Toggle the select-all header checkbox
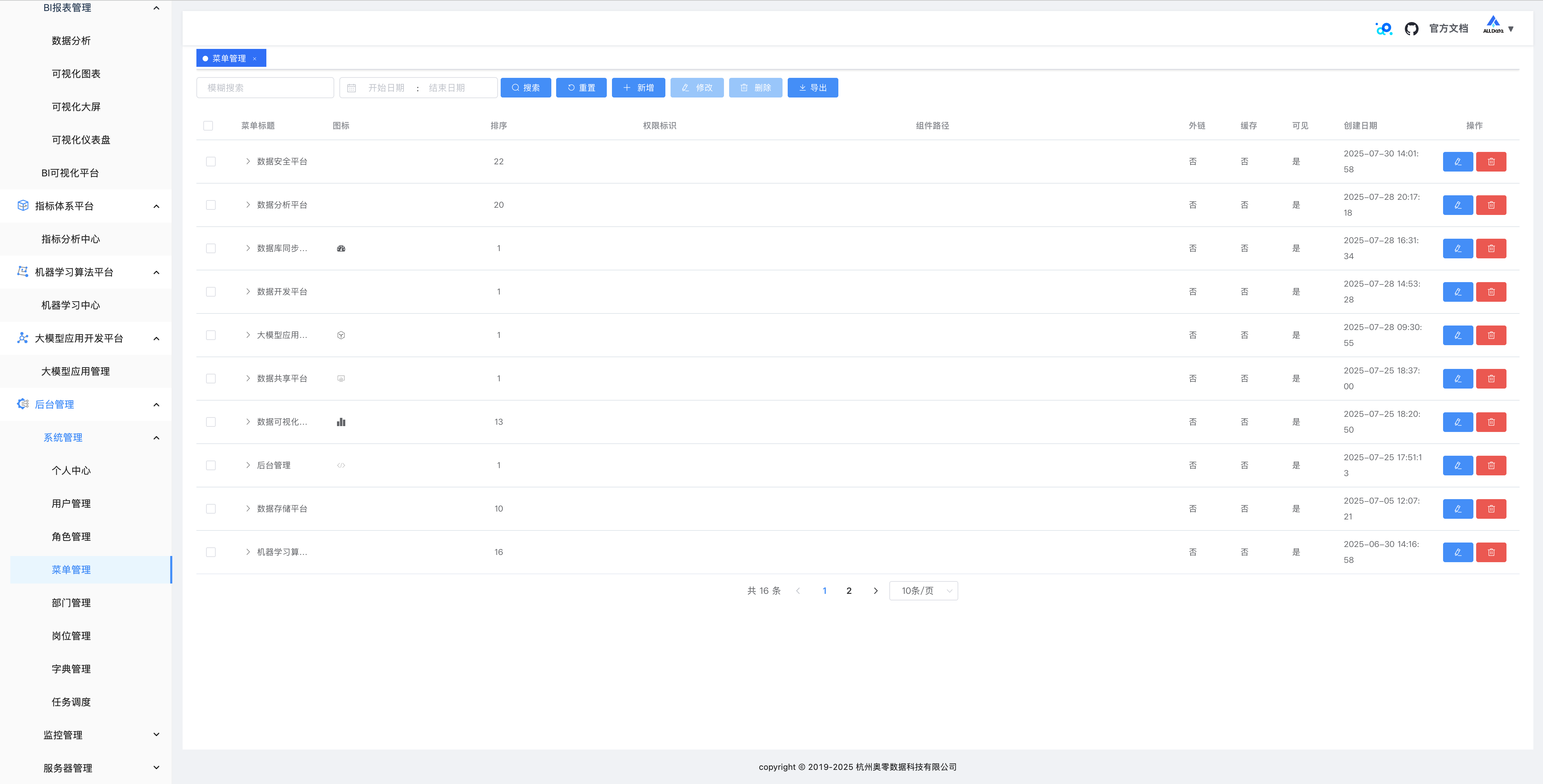This screenshot has width=1543, height=784. [x=208, y=126]
